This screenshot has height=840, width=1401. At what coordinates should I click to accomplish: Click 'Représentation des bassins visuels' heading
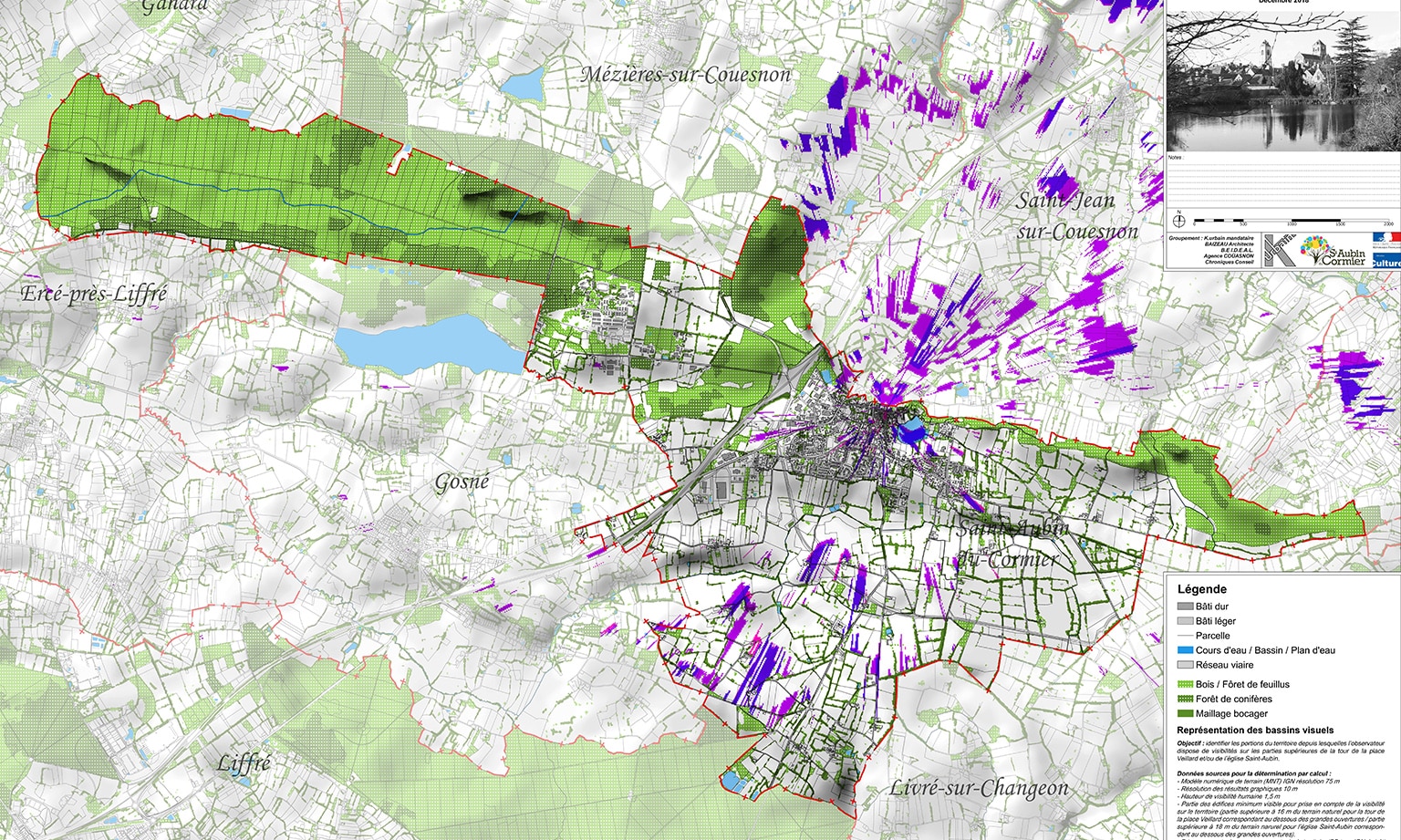pyautogui.click(x=1255, y=730)
